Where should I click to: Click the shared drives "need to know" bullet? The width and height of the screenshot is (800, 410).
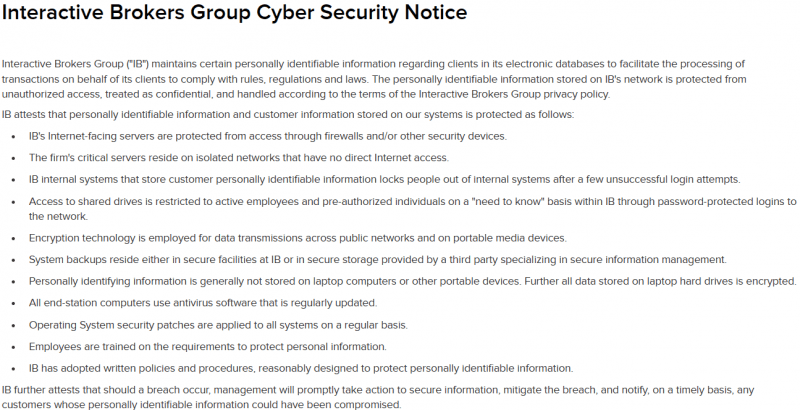coord(412,209)
